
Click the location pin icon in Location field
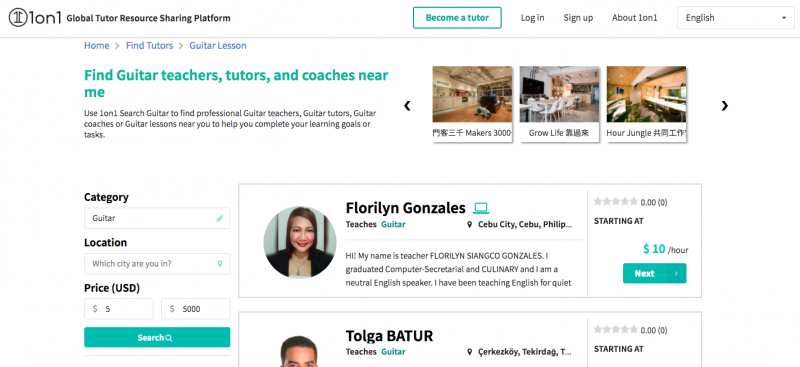(220, 264)
